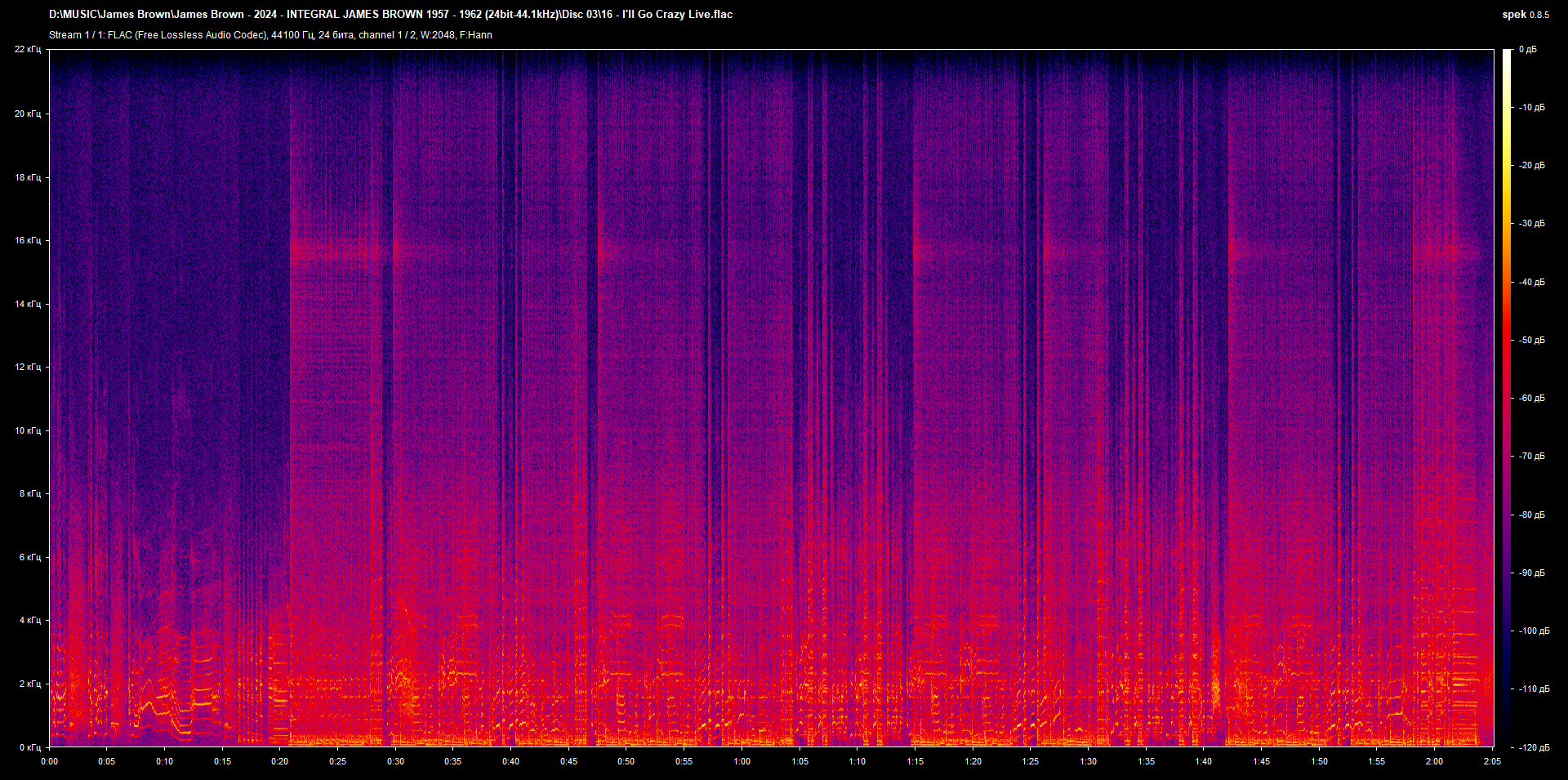Click the 20 кГц frequency axis label
The height and width of the screenshot is (780, 1568).
tap(28, 114)
